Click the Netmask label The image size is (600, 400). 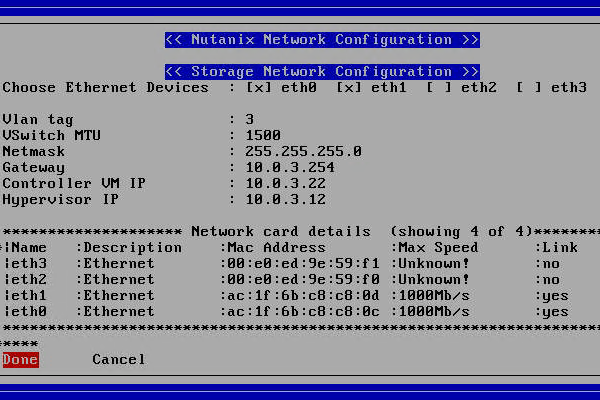coord(33,152)
